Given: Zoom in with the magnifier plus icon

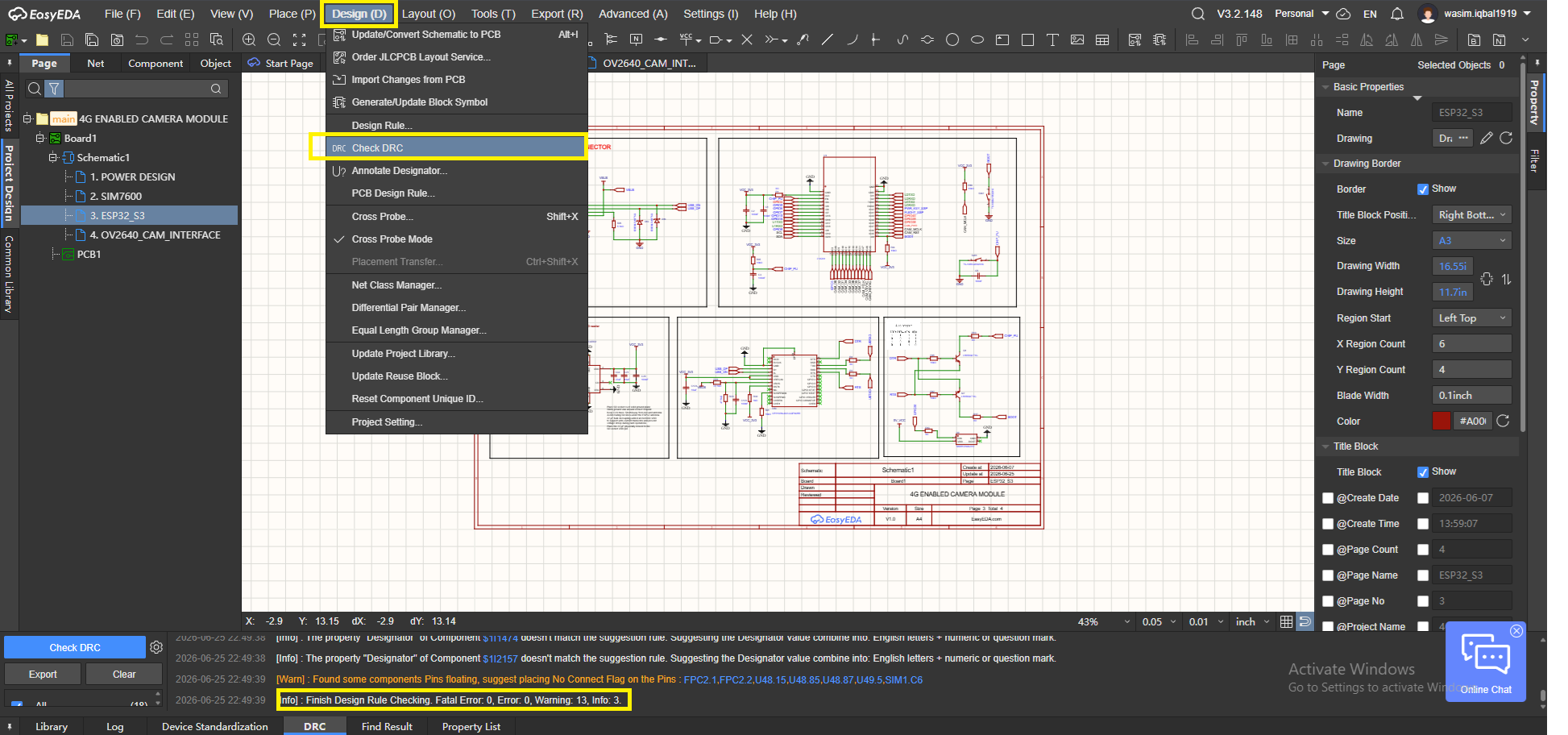Looking at the screenshot, I should coord(249,39).
